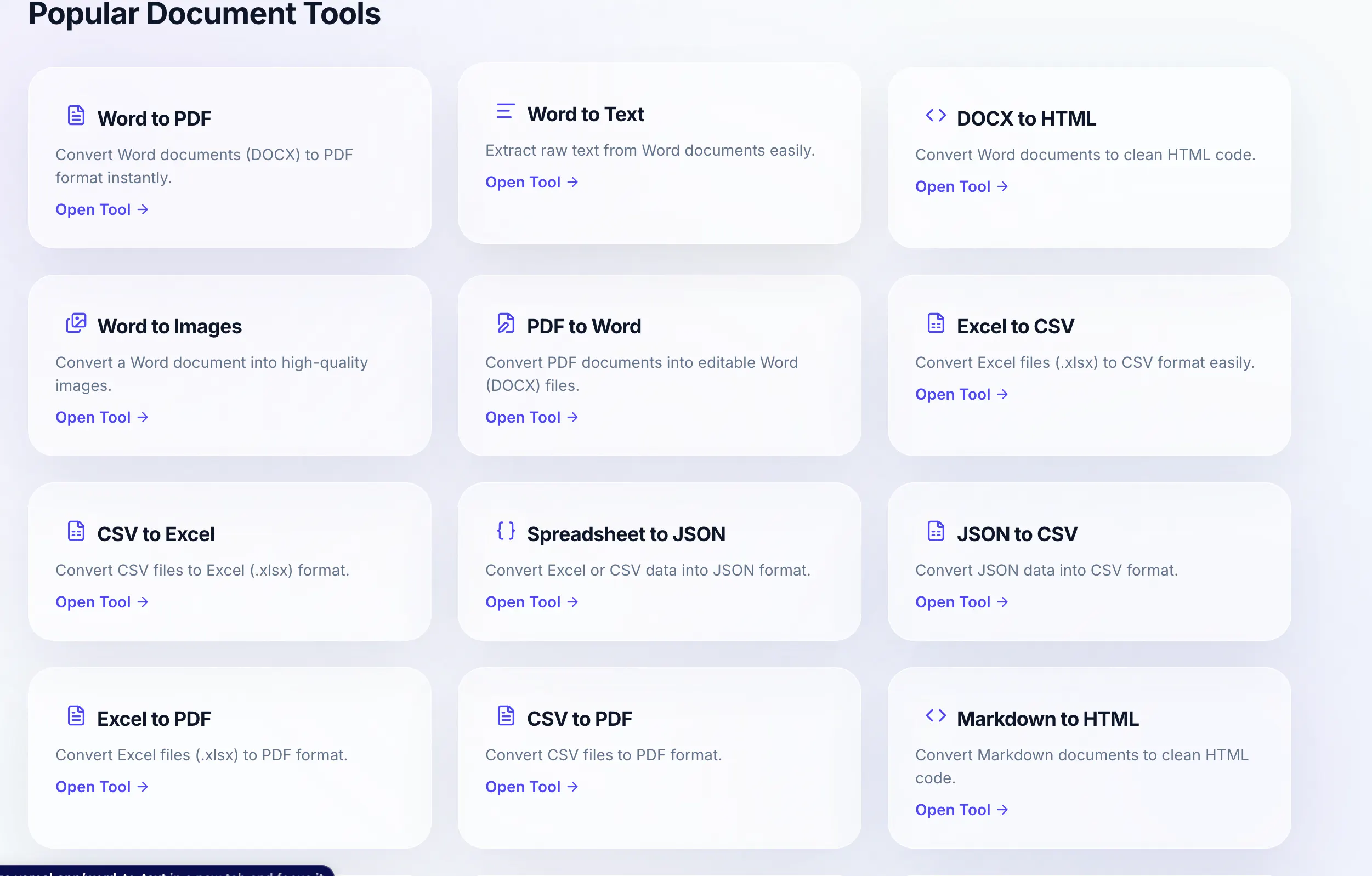The image size is (1372, 876).
Task: Open Tool link under CSV to PDF
Action: 531,787
